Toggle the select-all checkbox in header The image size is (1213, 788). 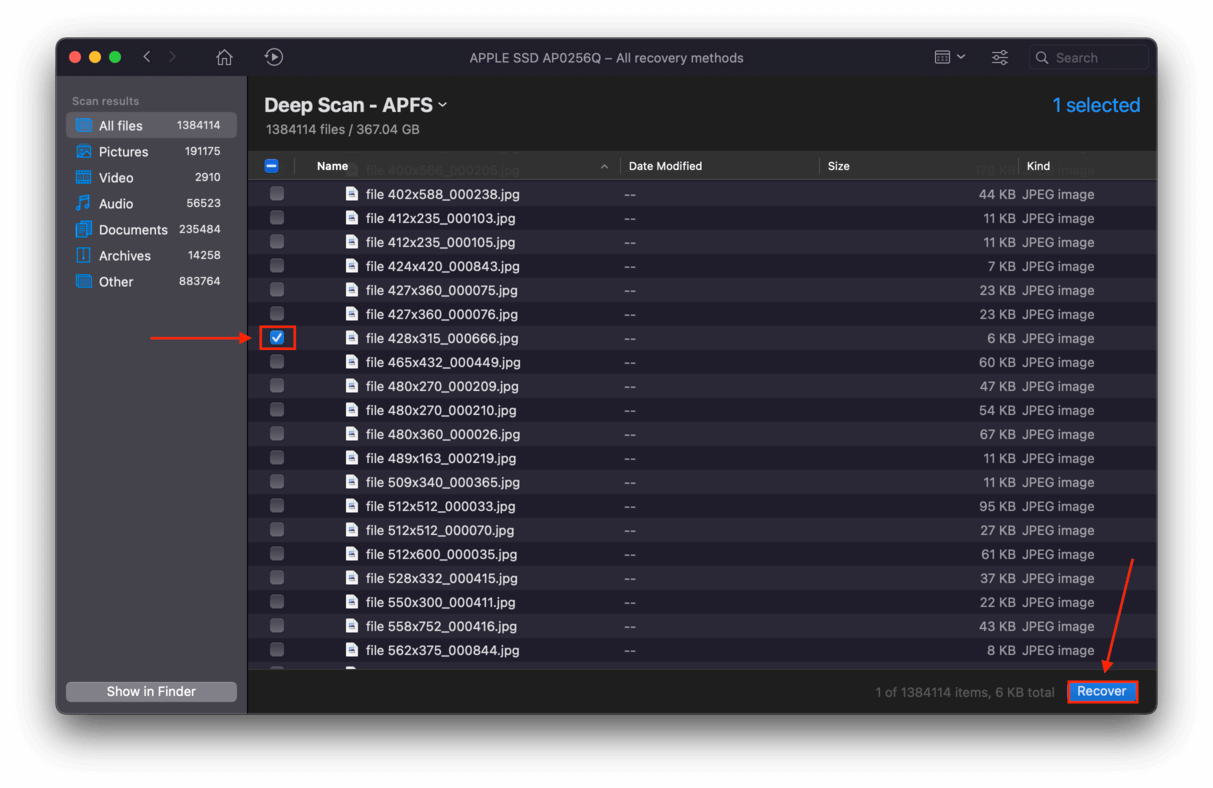(x=272, y=166)
